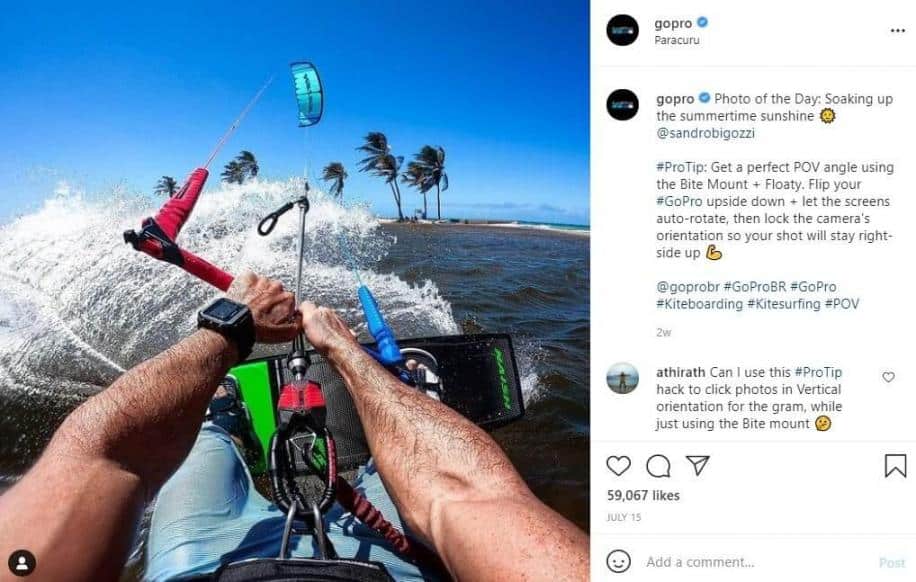The height and width of the screenshot is (582, 916).
Task: Open athirath's profile picture
Action: coord(623,378)
